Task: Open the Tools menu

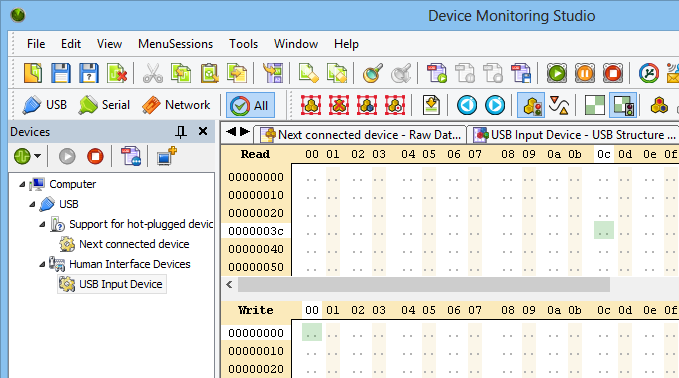Action: [243, 44]
